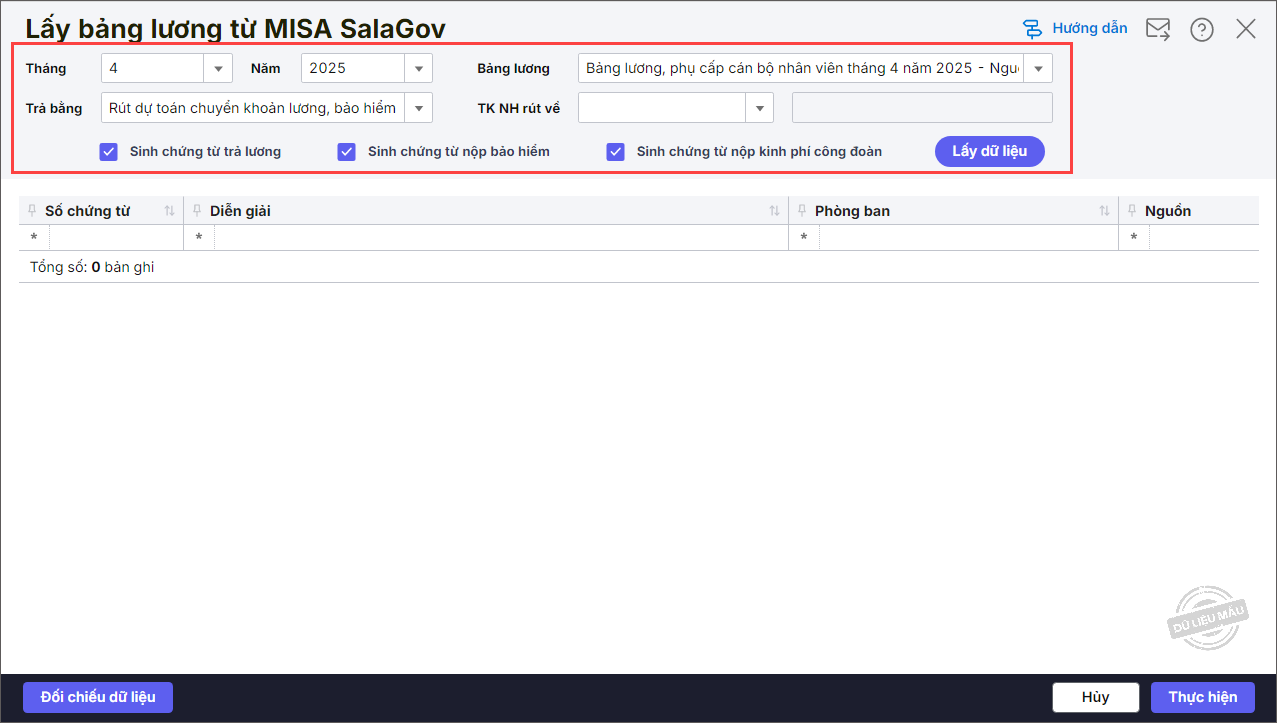Open the Năm dropdown arrow
Image resolution: width=1277 pixels, height=723 pixels.
tap(418, 68)
